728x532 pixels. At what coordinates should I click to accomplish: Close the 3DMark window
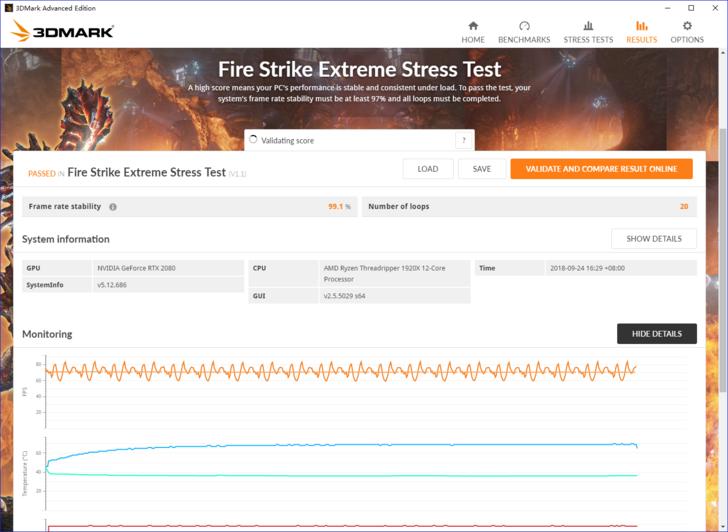[x=715, y=8]
